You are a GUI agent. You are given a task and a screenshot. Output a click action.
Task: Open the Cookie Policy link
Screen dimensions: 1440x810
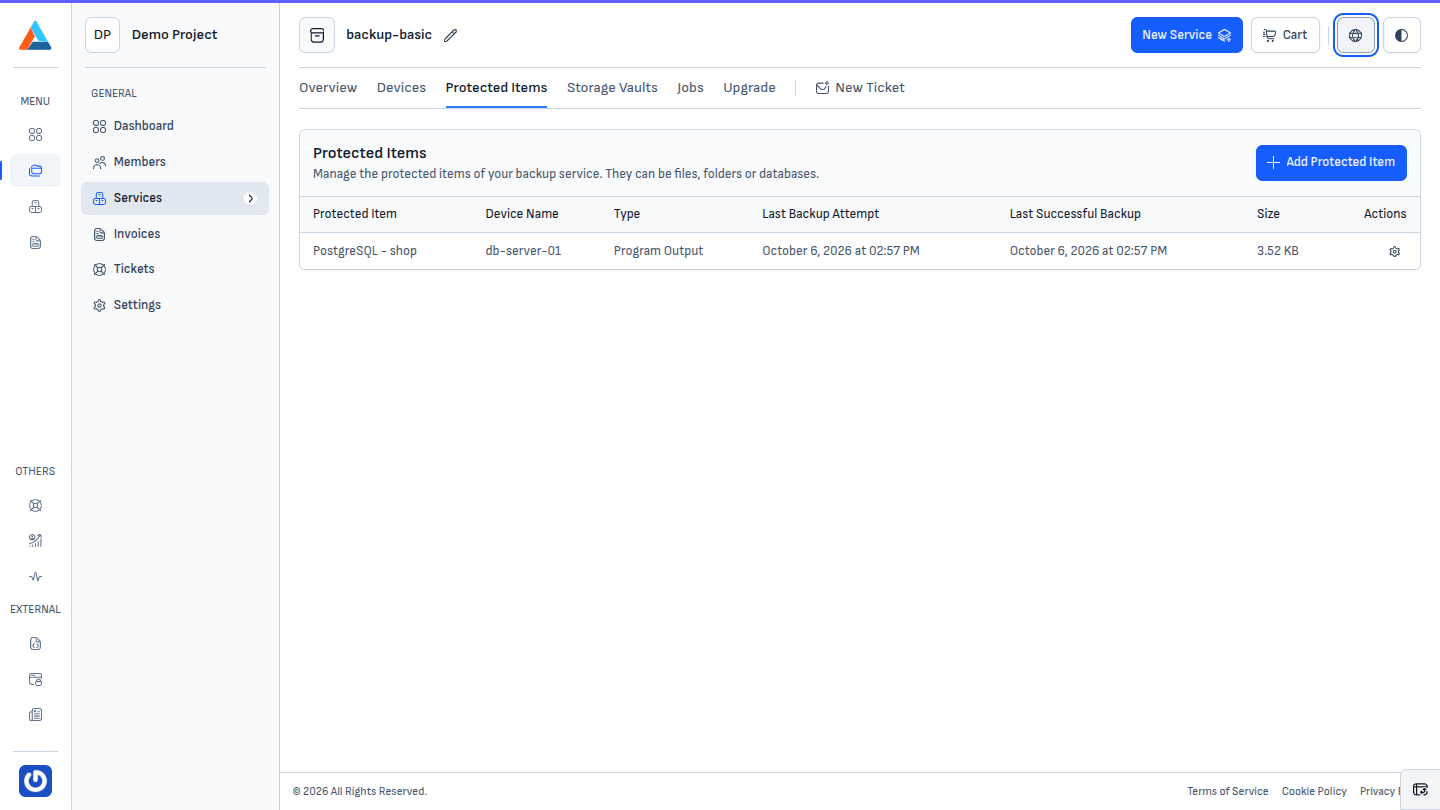[1314, 791]
